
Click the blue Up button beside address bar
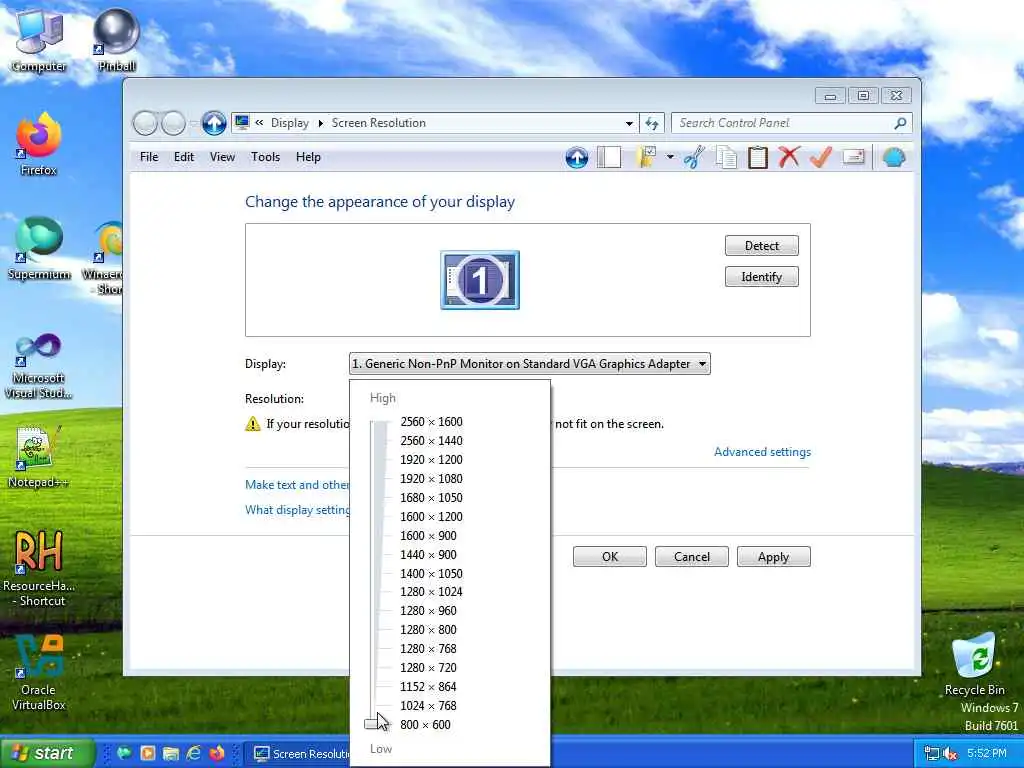tap(214, 123)
